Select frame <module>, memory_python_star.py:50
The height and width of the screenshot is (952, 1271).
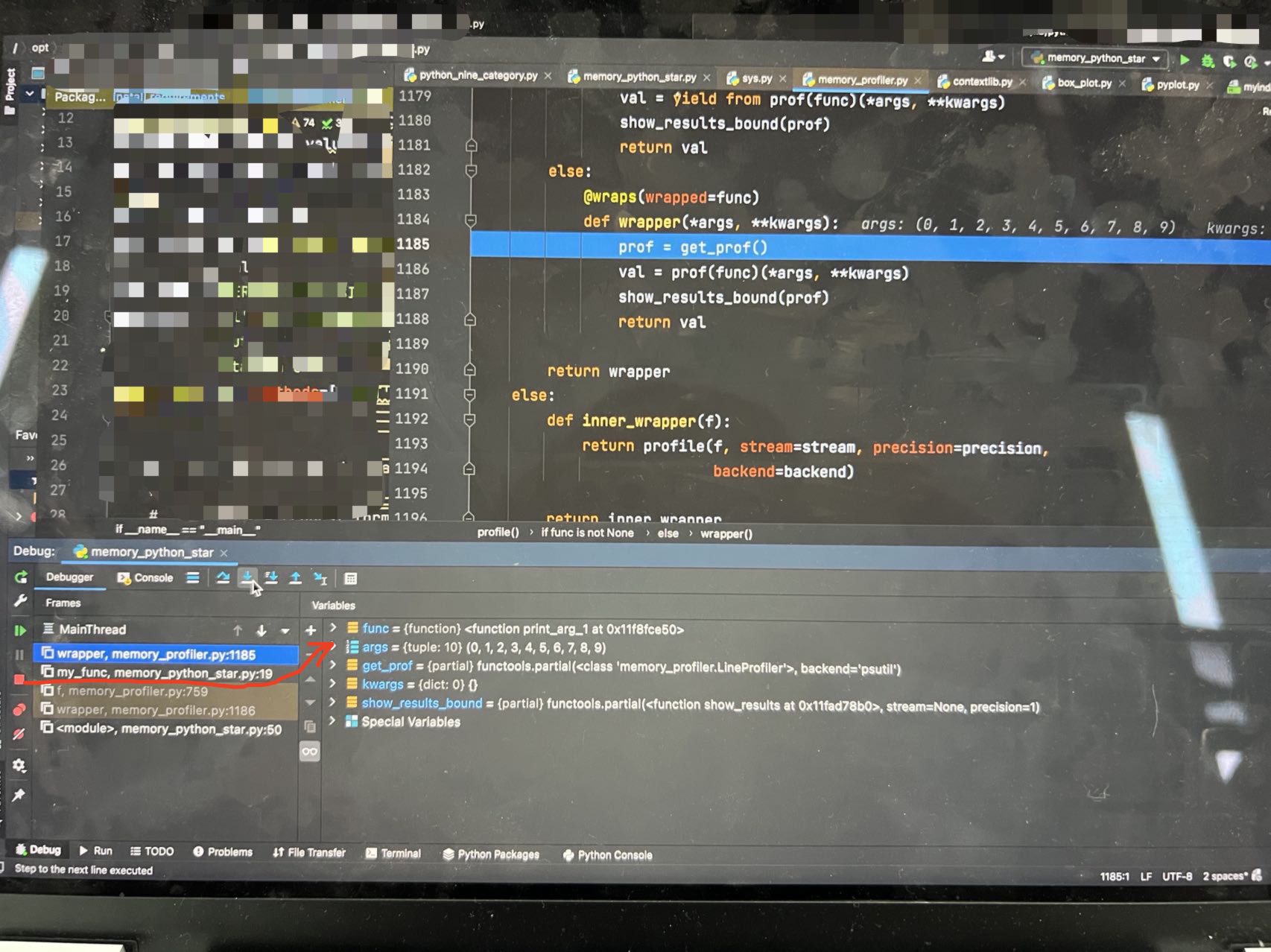pos(165,729)
